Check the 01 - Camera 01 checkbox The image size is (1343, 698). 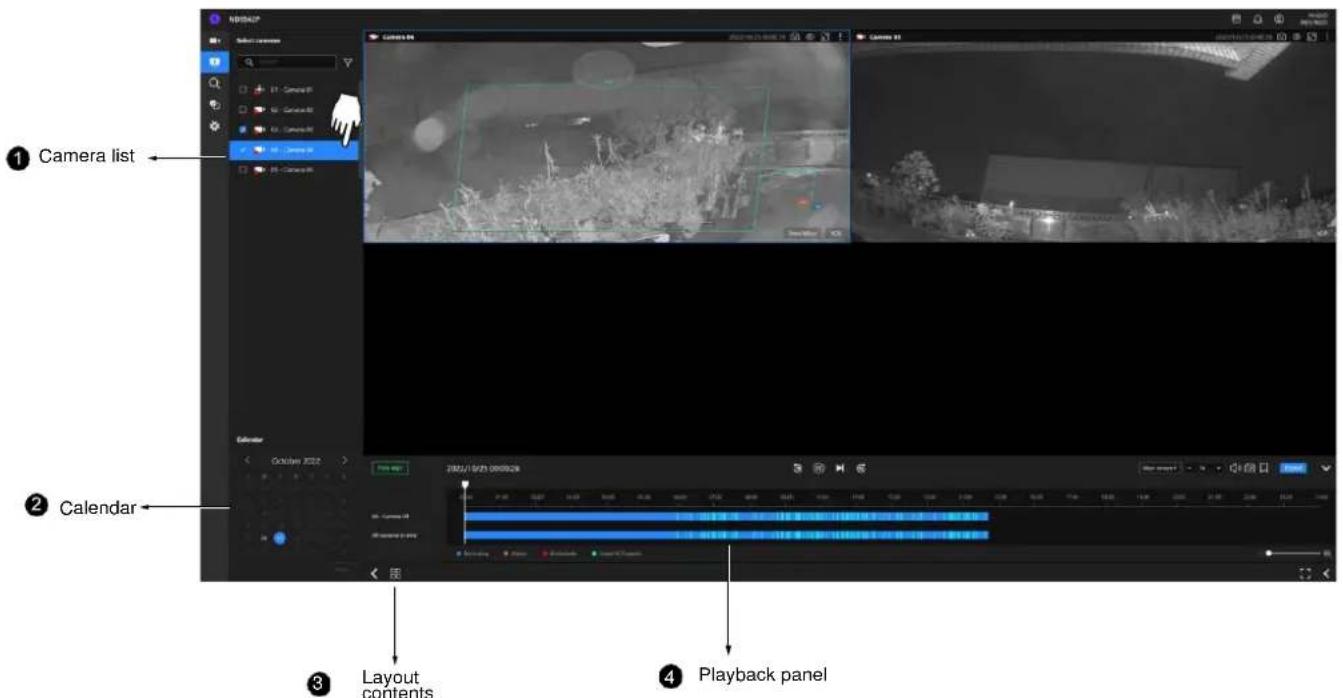point(243,89)
